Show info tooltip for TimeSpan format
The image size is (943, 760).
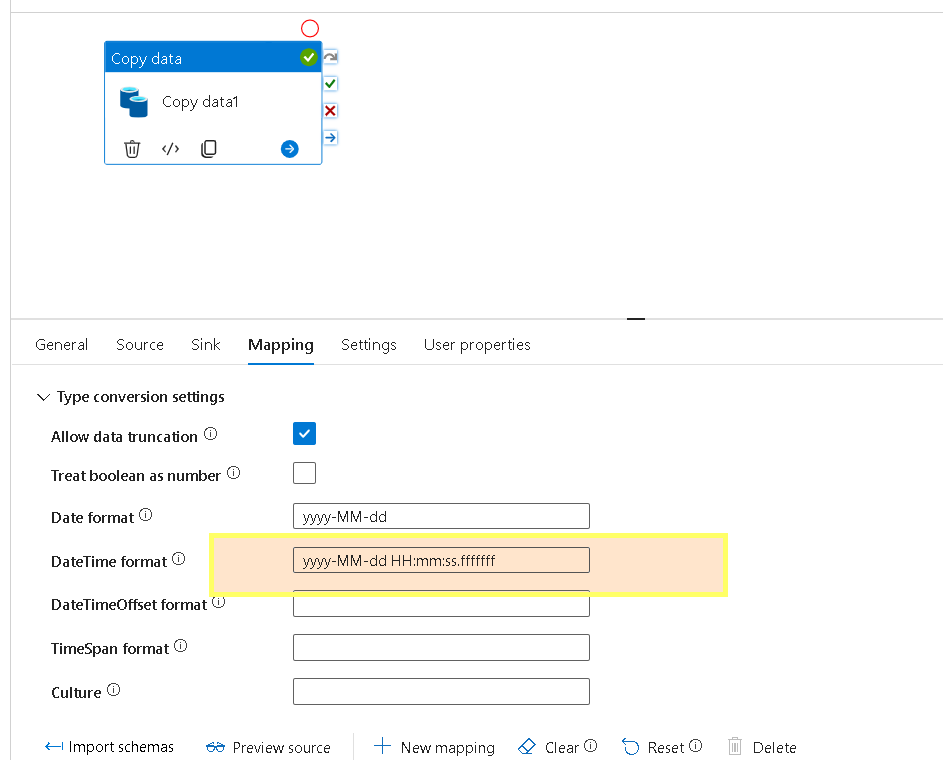click(x=180, y=646)
